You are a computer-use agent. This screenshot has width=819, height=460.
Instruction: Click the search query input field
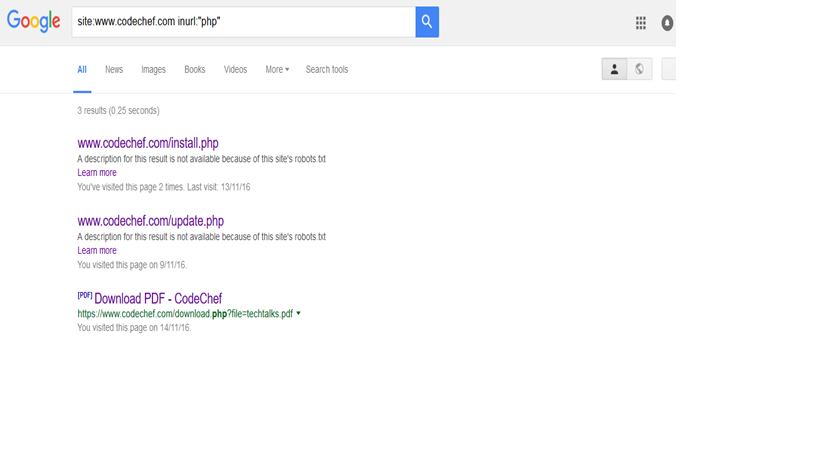[x=243, y=22]
